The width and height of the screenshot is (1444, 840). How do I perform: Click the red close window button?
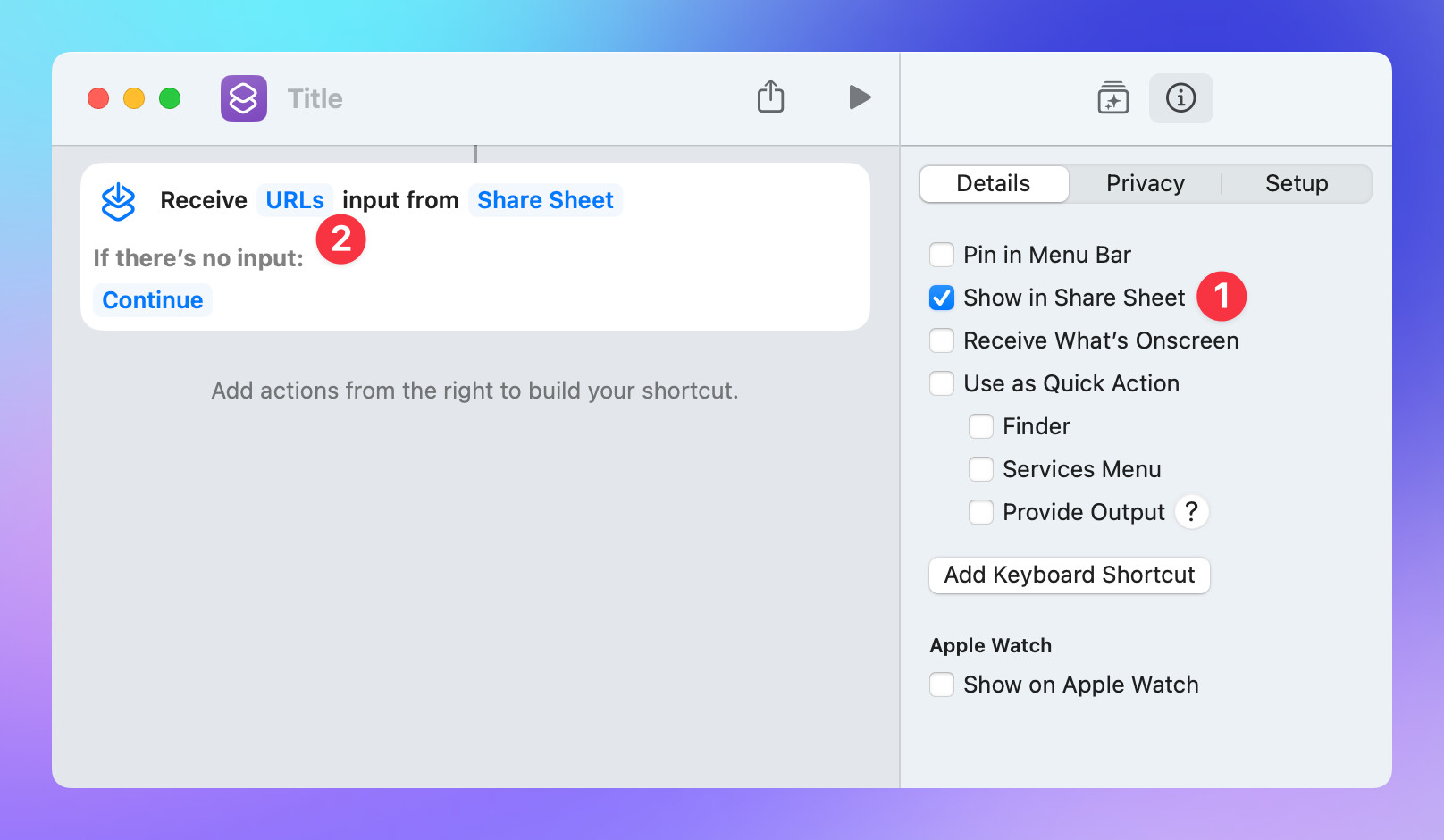pos(98,98)
